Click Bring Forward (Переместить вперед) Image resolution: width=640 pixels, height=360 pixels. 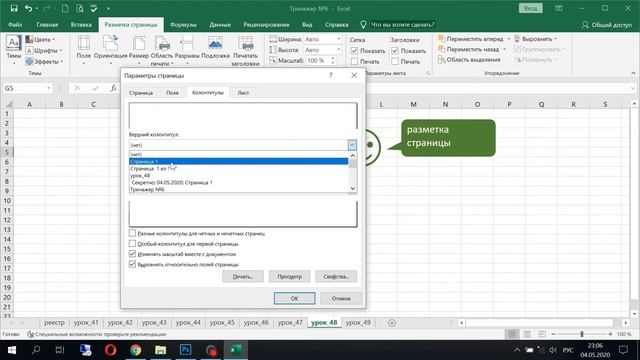(x=471, y=39)
